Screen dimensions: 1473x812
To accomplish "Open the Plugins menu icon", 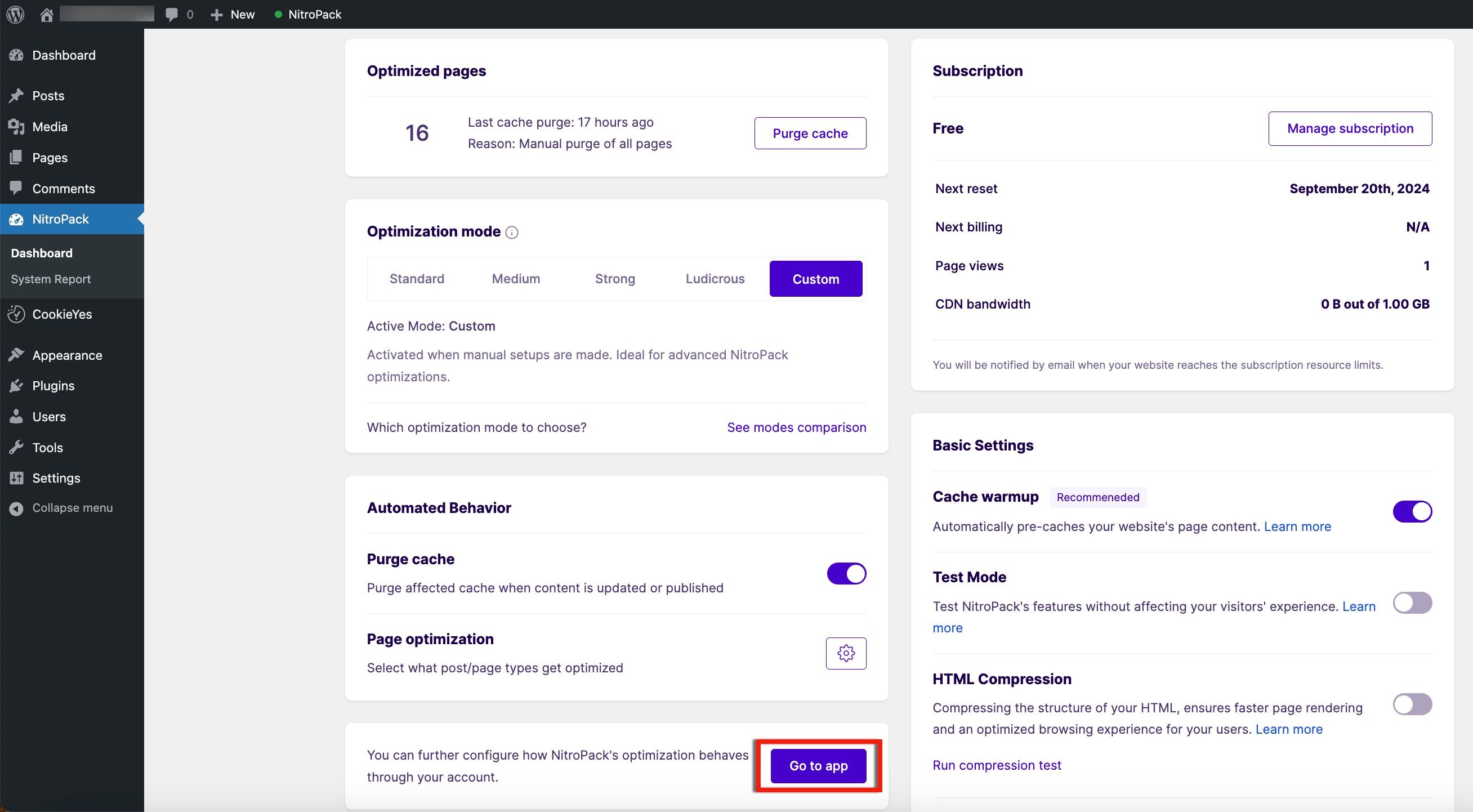I will [x=16, y=386].
